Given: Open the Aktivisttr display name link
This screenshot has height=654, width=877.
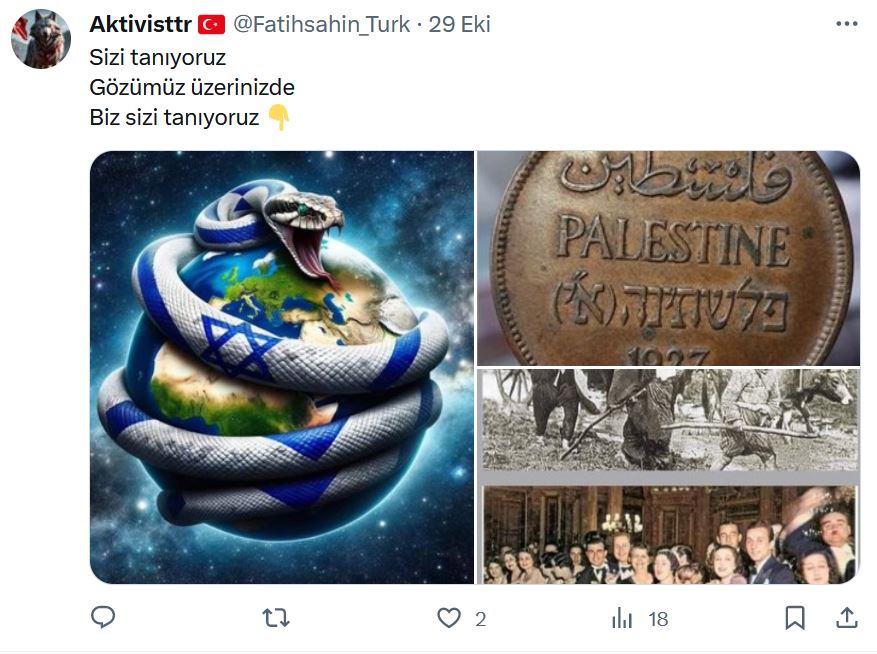Looking at the screenshot, I should point(140,24).
